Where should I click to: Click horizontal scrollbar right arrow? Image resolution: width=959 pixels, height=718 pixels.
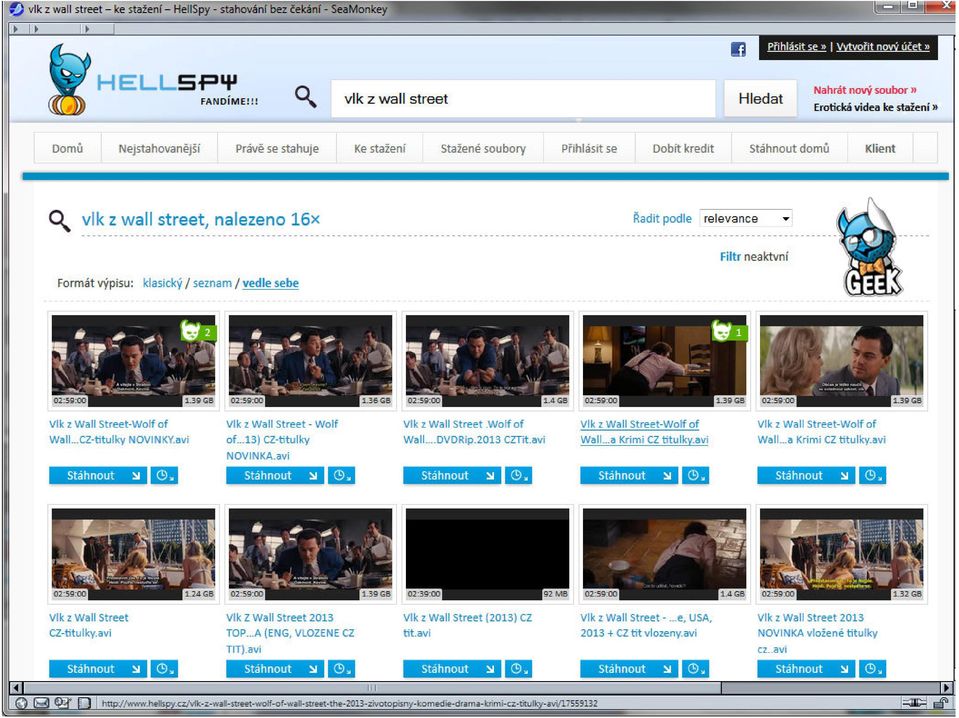pos(947,687)
